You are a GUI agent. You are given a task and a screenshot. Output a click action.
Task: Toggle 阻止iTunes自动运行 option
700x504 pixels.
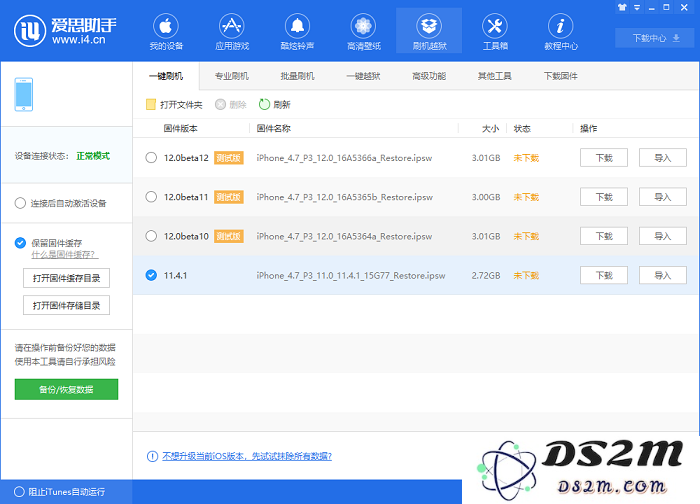(x=19, y=492)
